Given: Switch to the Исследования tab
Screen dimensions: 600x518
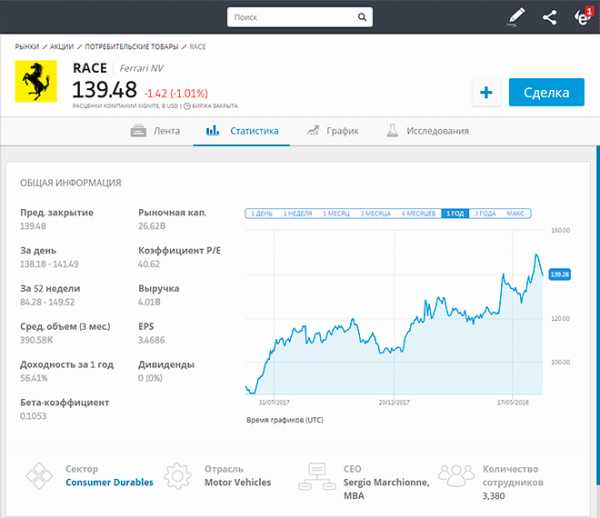Looking at the screenshot, I should [427, 131].
